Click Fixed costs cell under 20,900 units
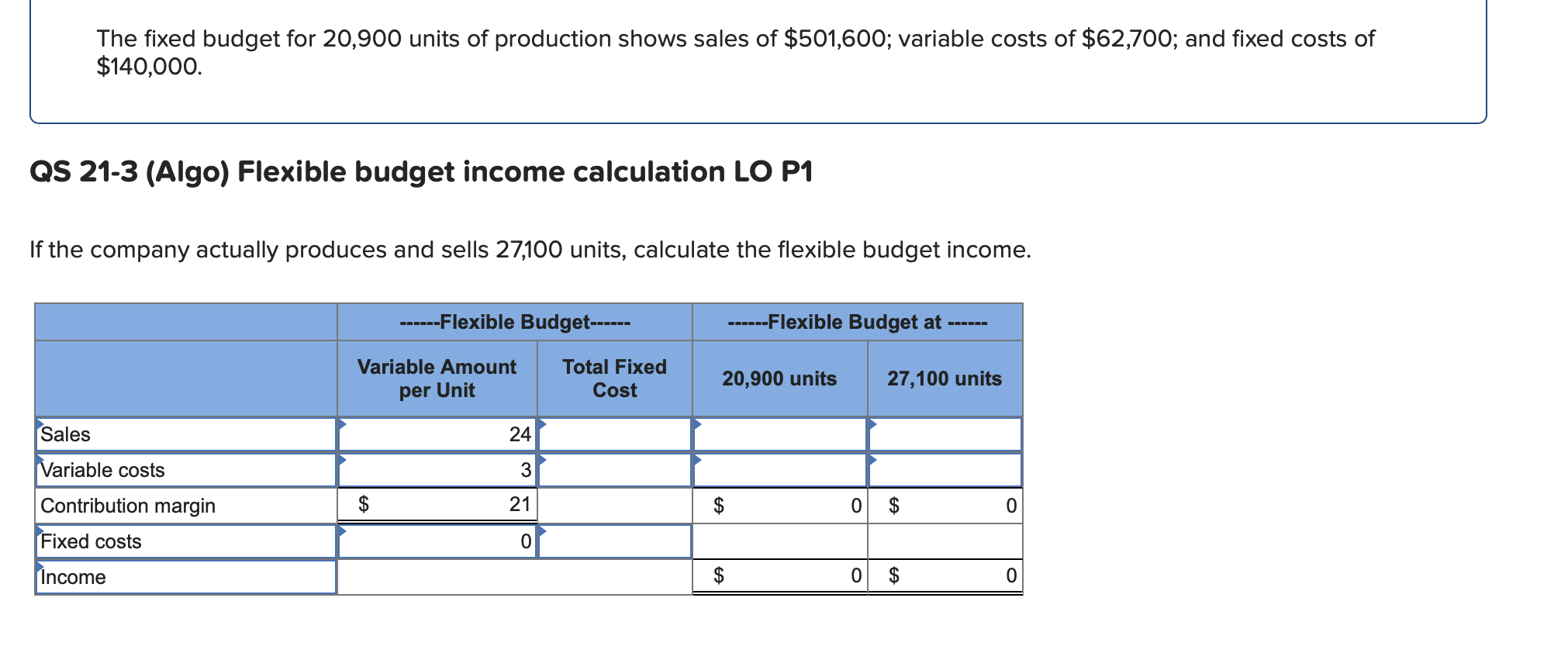Screen dimensions: 1568x653 (780, 541)
